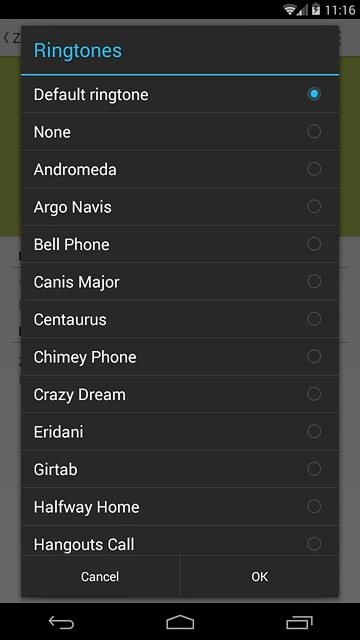Tap the cellular signal status icon

point(302,10)
